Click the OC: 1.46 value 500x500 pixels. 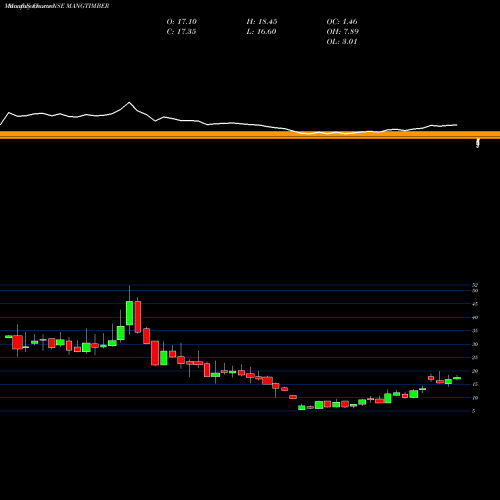tap(342, 22)
